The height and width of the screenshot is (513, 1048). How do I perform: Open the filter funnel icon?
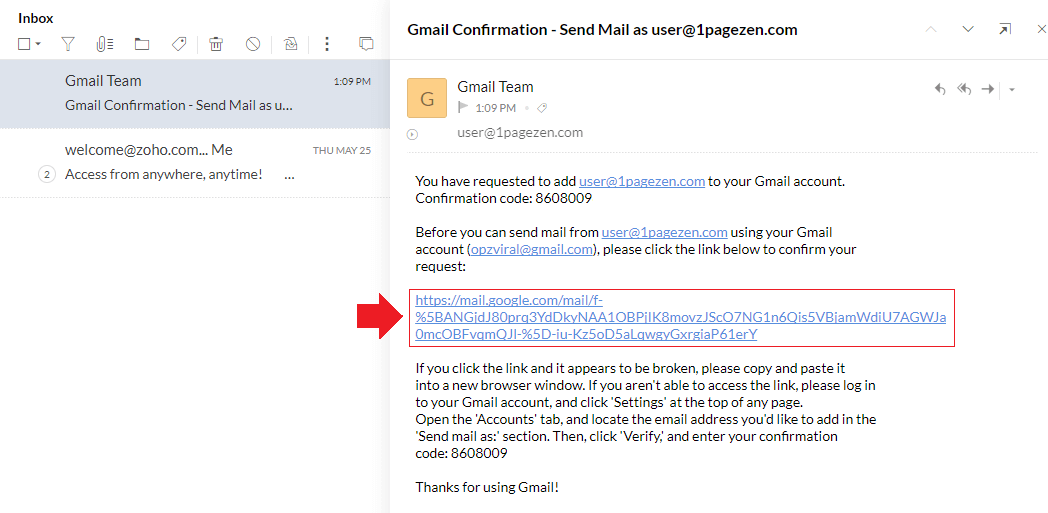pos(68,44)
